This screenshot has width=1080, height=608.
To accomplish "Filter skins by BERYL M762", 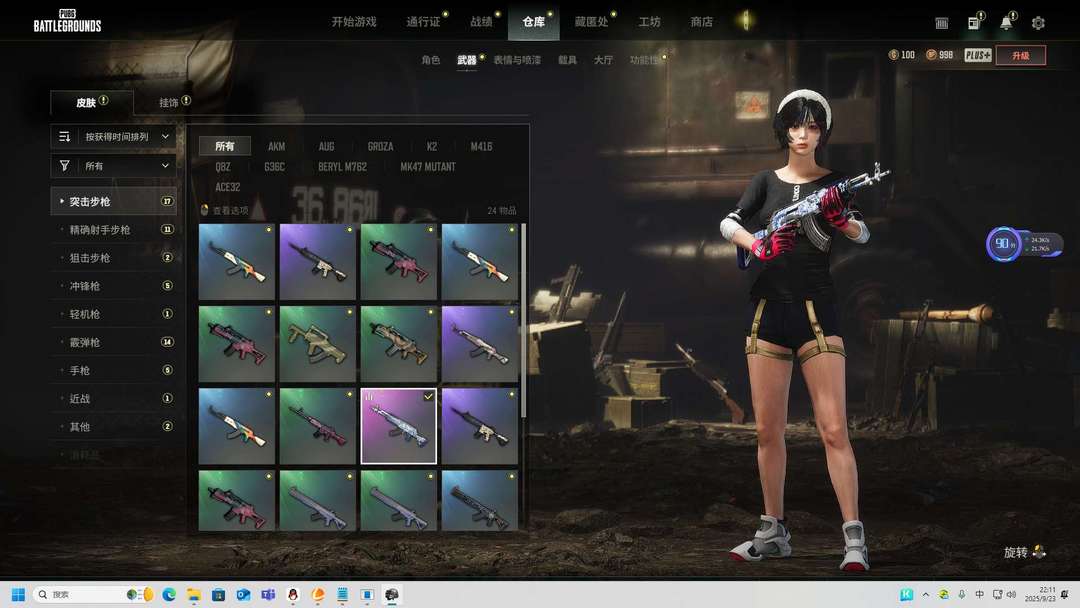I will tap(342, 167).
